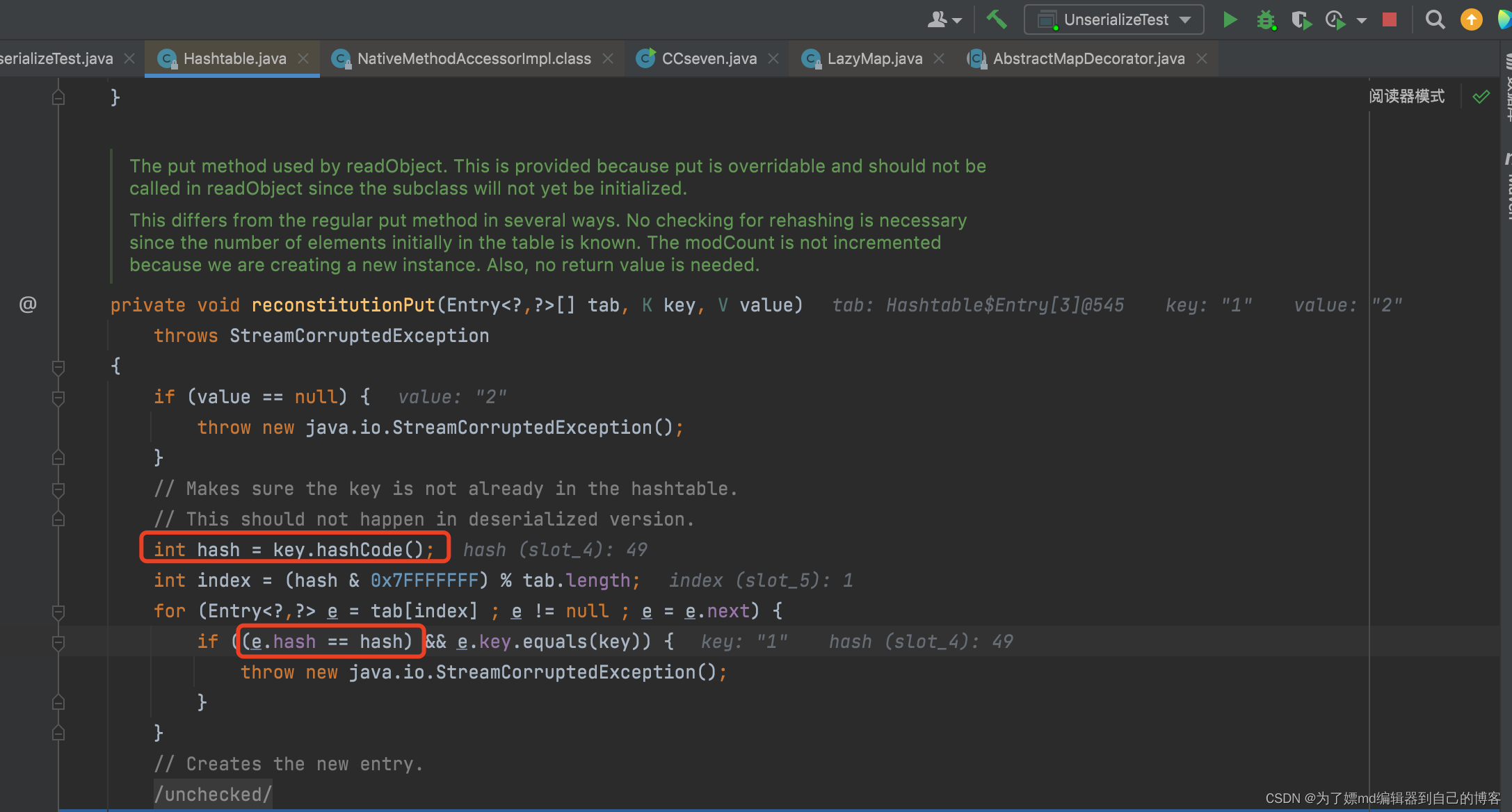Open the user account dropdown
This screenshot has width=1512, height=812.
[944, 20]
